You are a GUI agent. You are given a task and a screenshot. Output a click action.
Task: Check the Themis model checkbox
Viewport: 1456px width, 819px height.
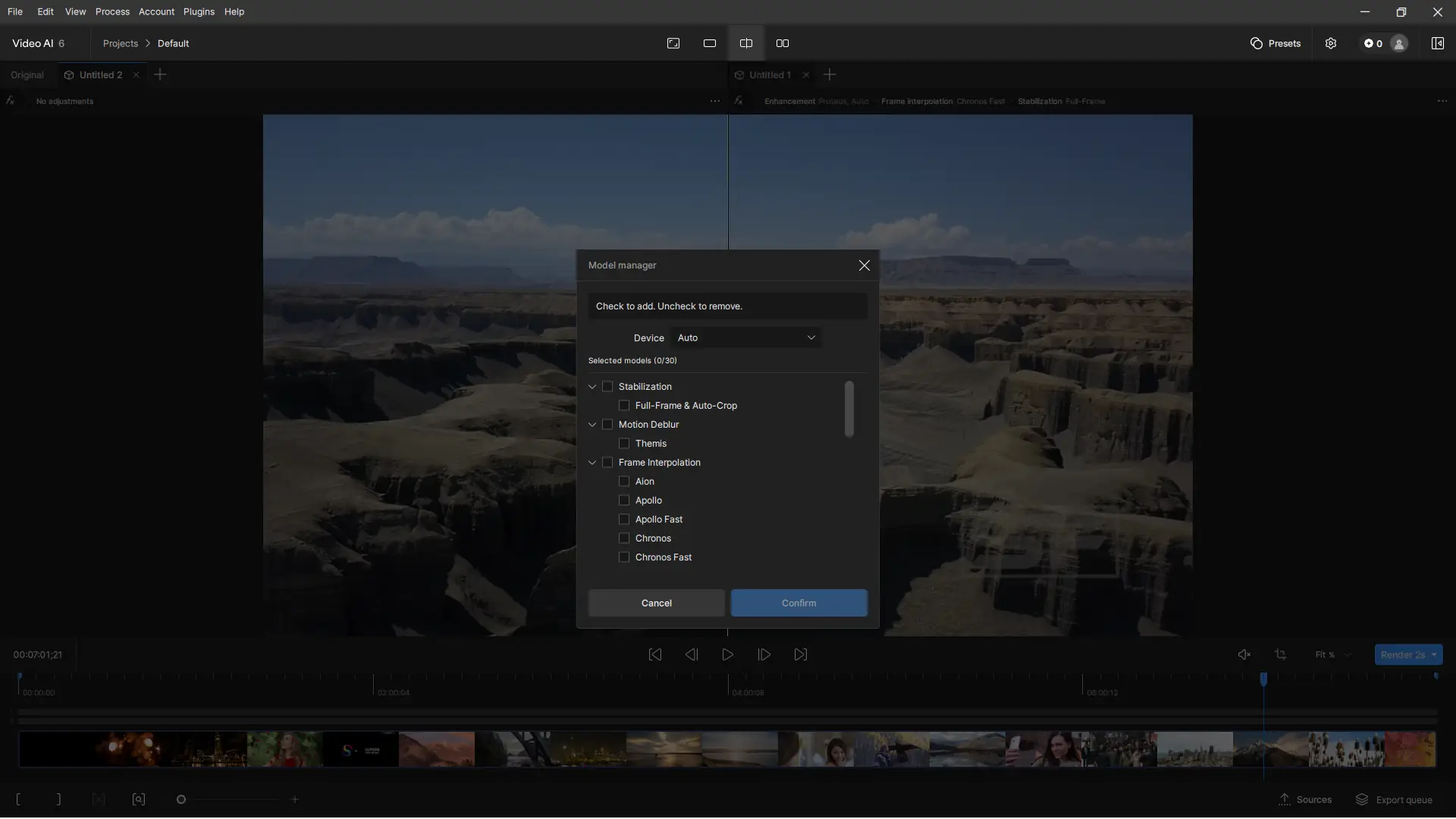tap(624, 444)
